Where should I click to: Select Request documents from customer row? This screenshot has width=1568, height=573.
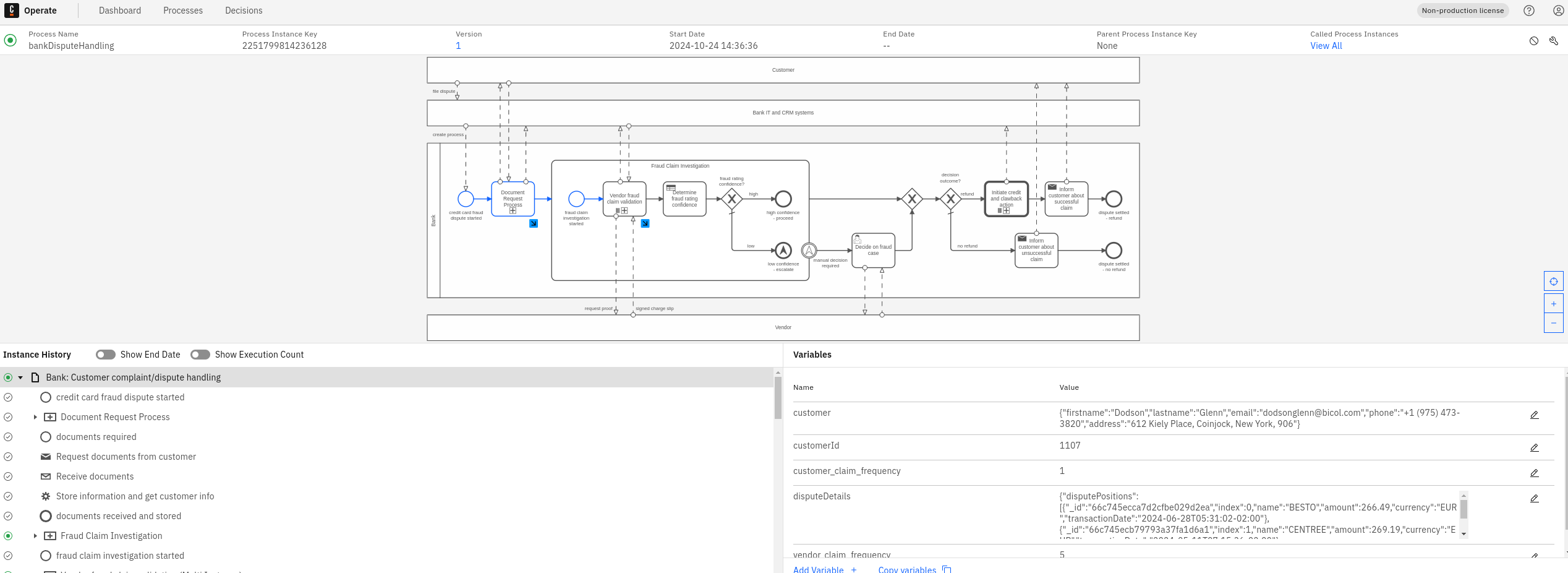point(386,457)
